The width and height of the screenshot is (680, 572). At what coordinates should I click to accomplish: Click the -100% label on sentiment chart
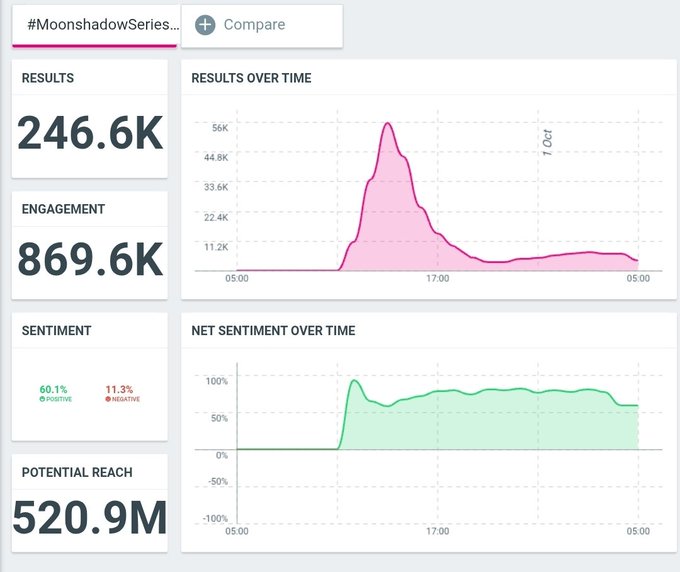(215, 519)
